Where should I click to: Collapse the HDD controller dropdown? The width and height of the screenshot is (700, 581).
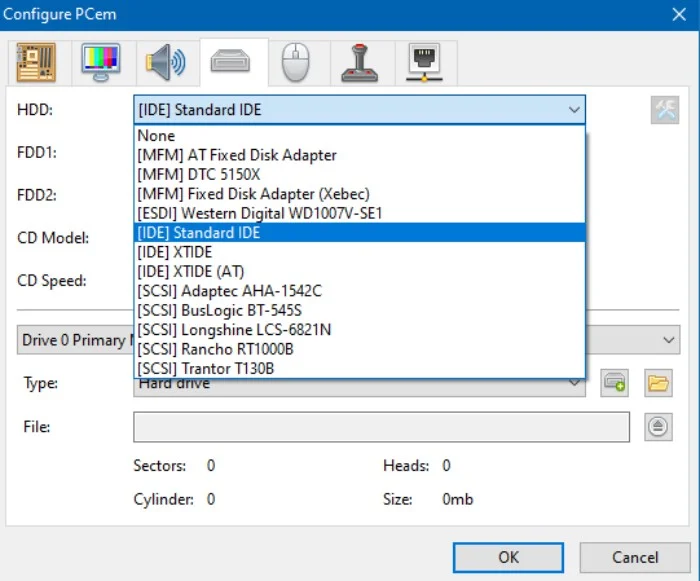coord(573,110)
